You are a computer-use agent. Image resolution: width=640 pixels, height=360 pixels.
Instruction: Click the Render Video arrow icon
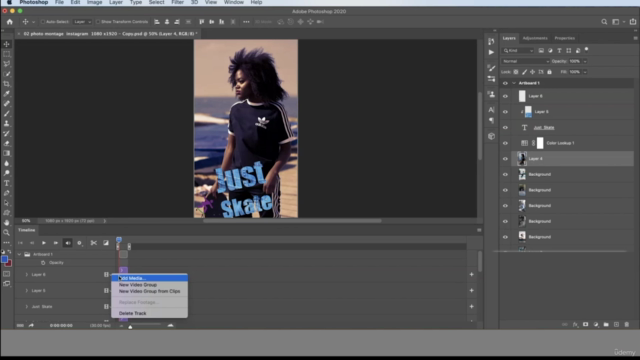[31, 325]
